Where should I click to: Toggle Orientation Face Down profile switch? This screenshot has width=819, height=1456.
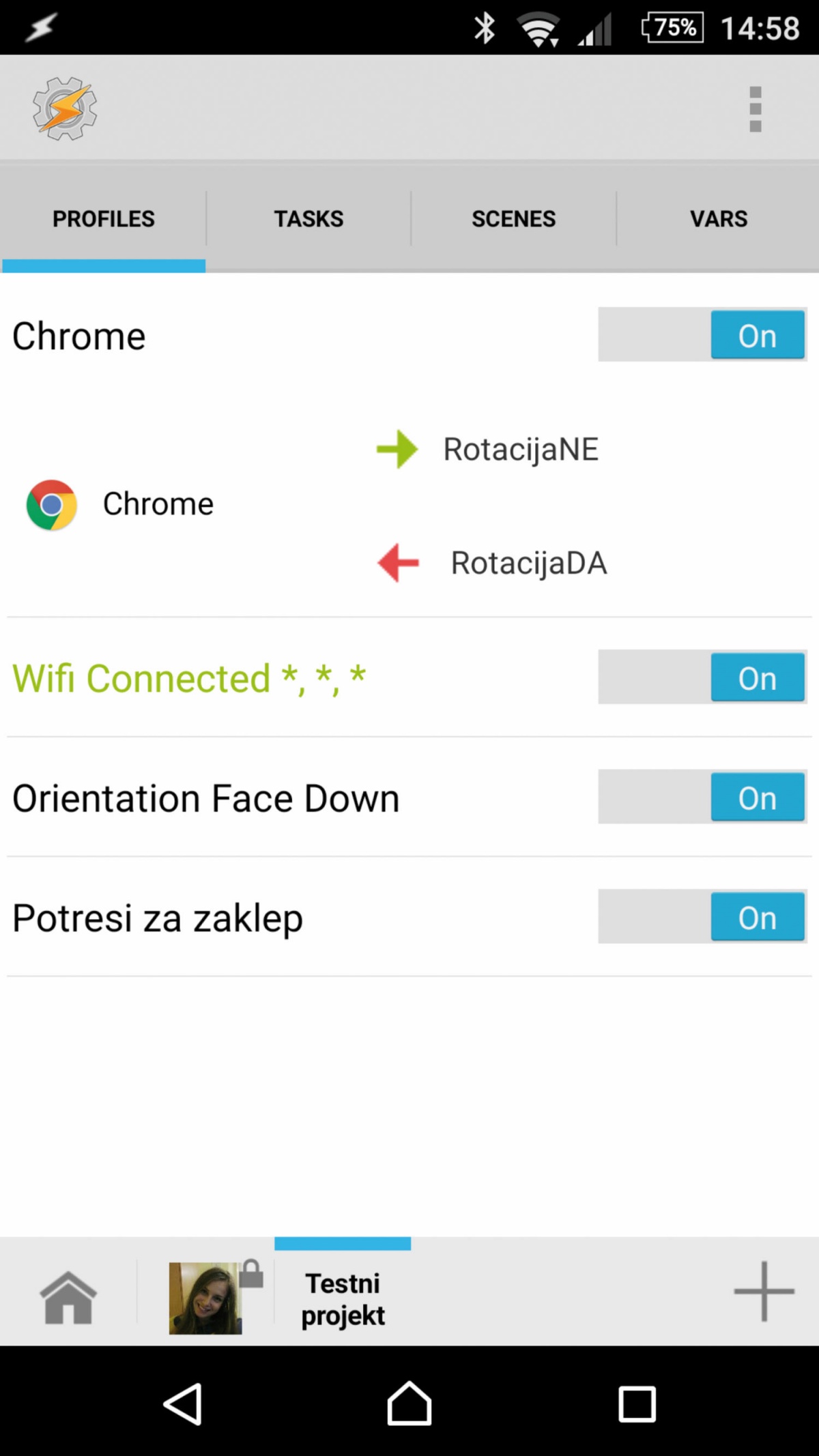[x=702, y=796]
